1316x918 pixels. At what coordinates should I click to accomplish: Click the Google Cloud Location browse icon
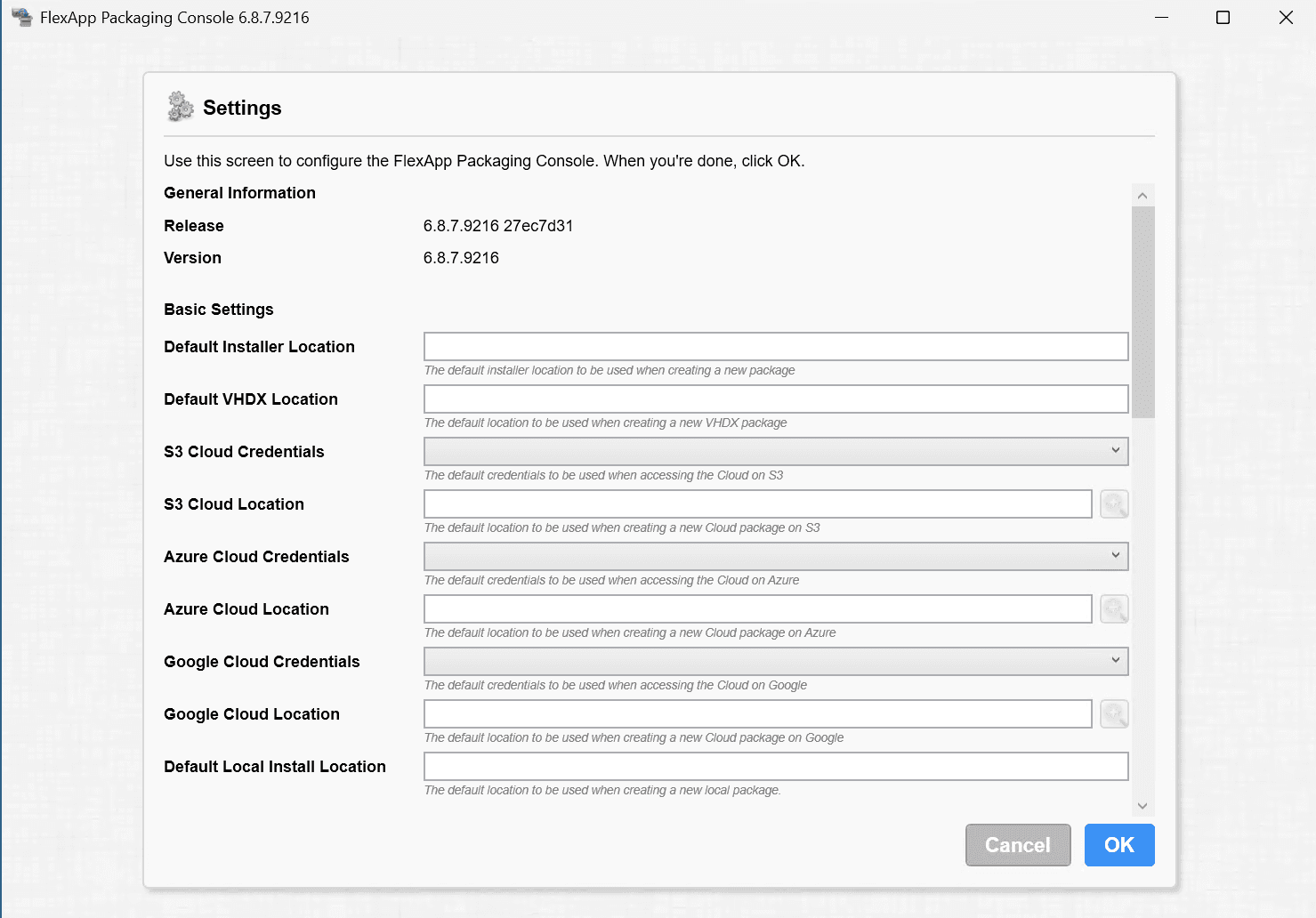[1114, 714]
